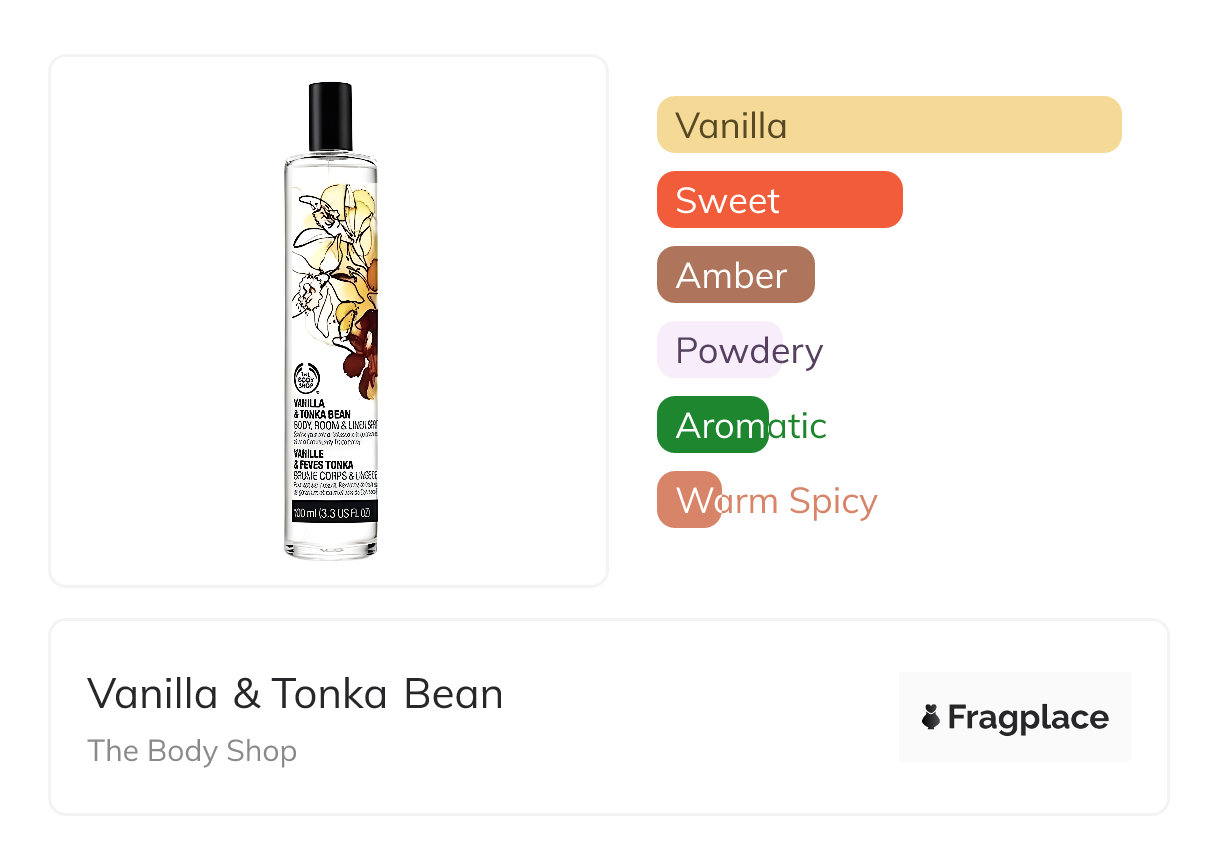Select the Vanilla accord bar
The image size is (1218, 864).
(x=888, y=125)
